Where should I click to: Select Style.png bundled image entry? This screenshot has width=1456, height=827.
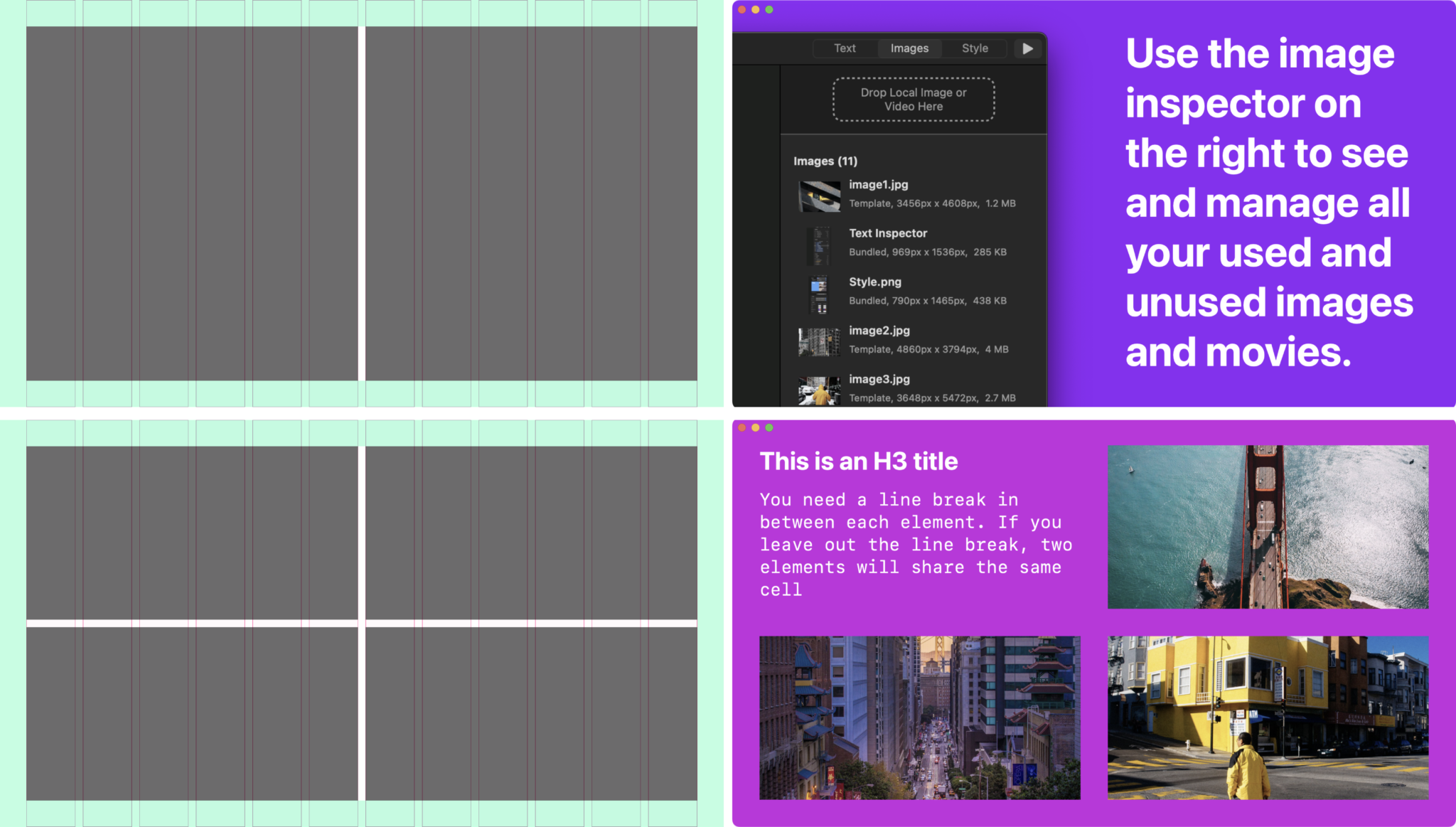click(x=912, y=291)
